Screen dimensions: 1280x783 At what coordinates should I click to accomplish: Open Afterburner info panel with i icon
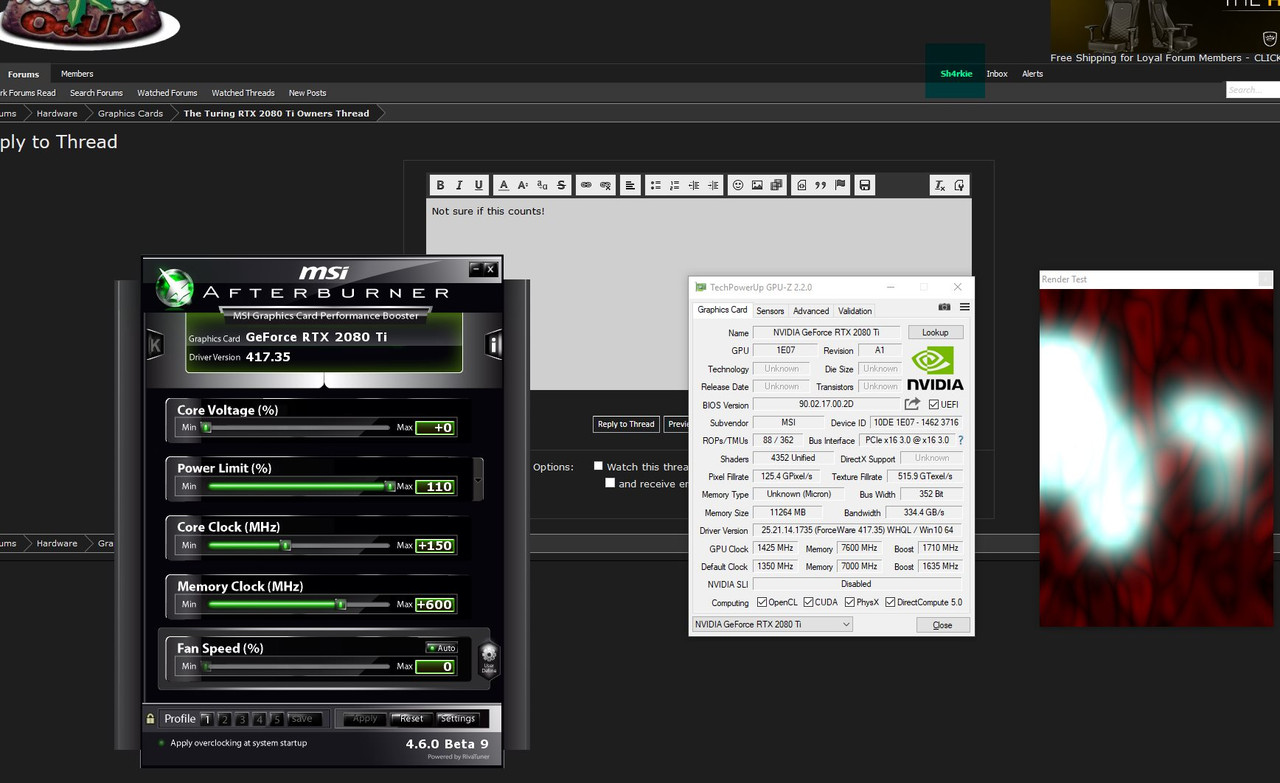pos(493,345)
